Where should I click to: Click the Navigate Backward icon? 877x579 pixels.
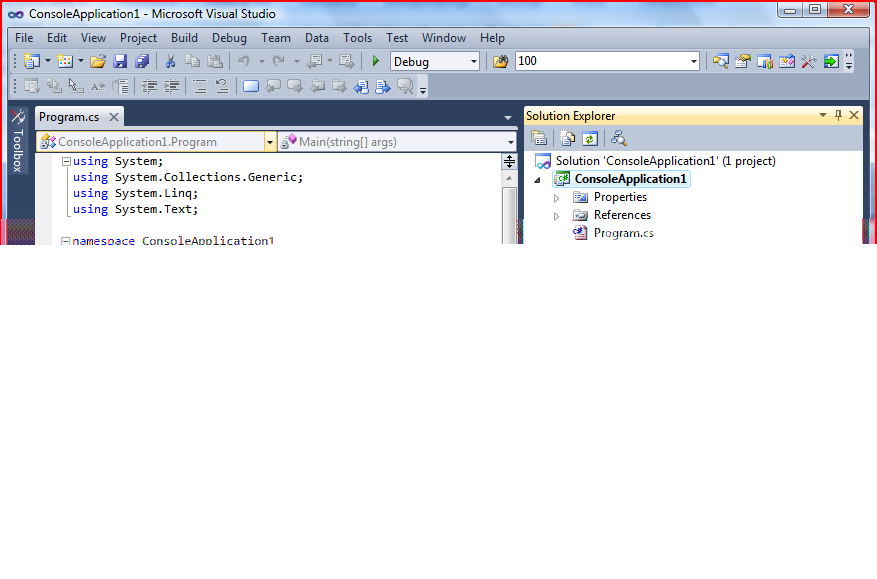[x=315, y=61]
